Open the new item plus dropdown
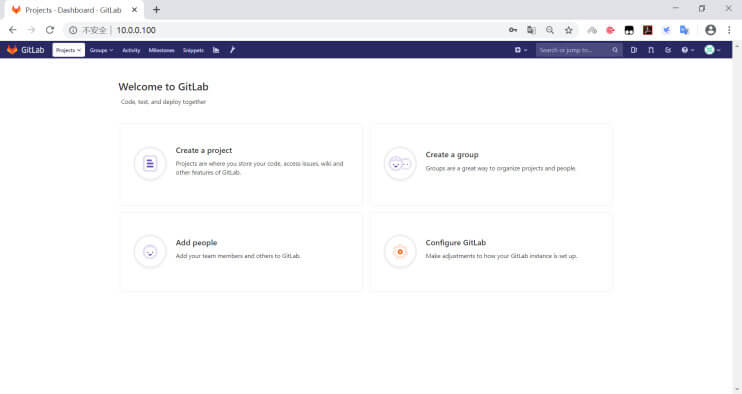The image size is (742, 394). (521, 50)
